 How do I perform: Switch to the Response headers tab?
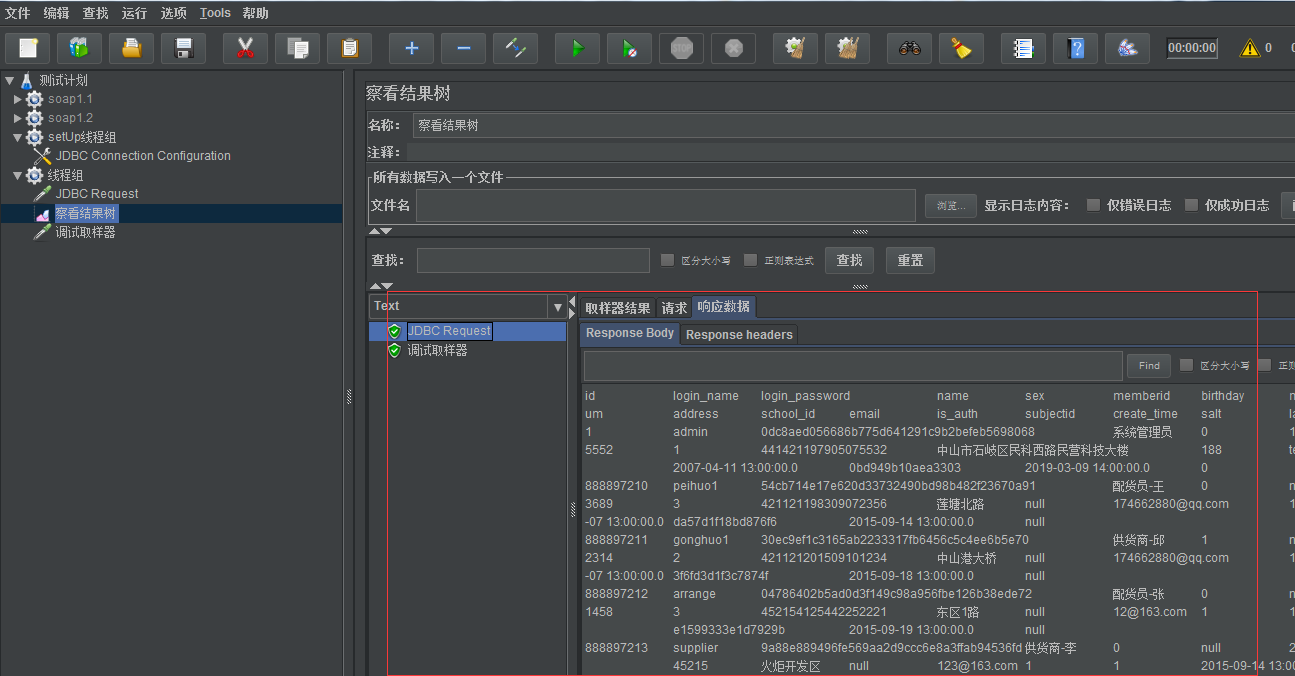point(739,335)
